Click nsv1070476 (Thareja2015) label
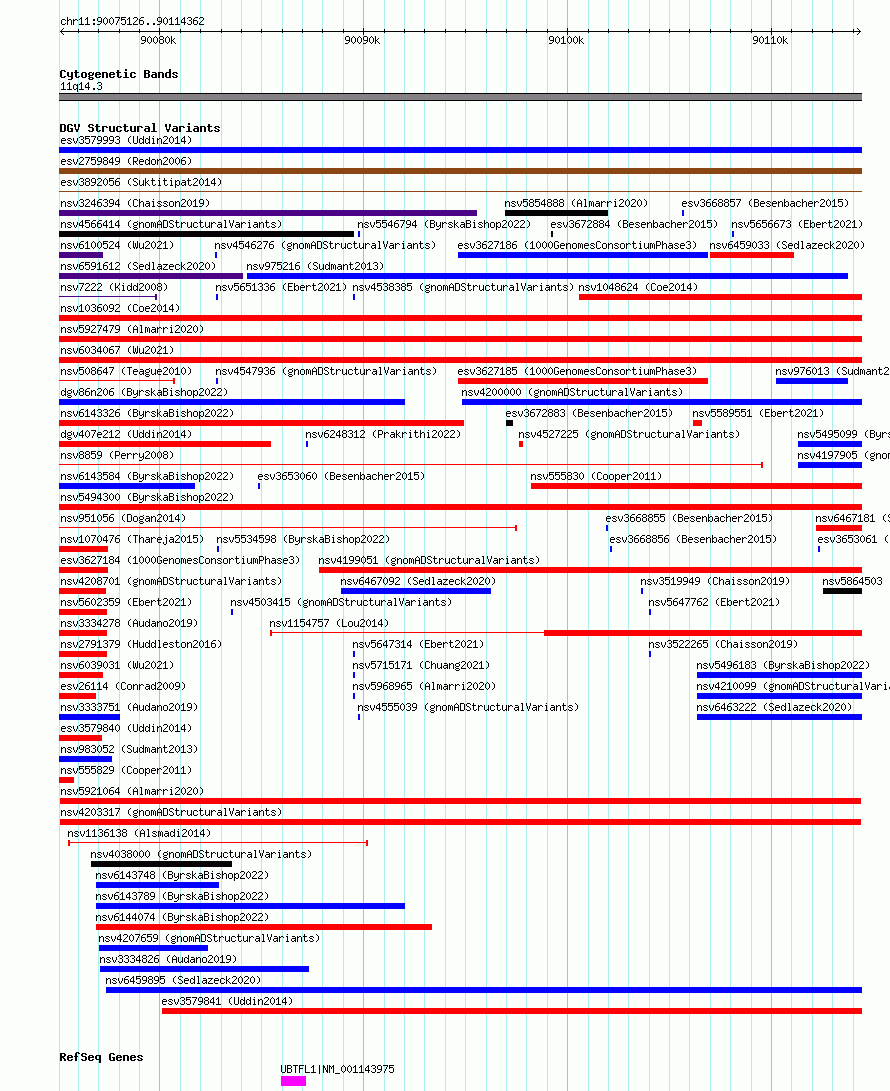The width and height of the screenshot is (890, 1091). coord(132,539)
